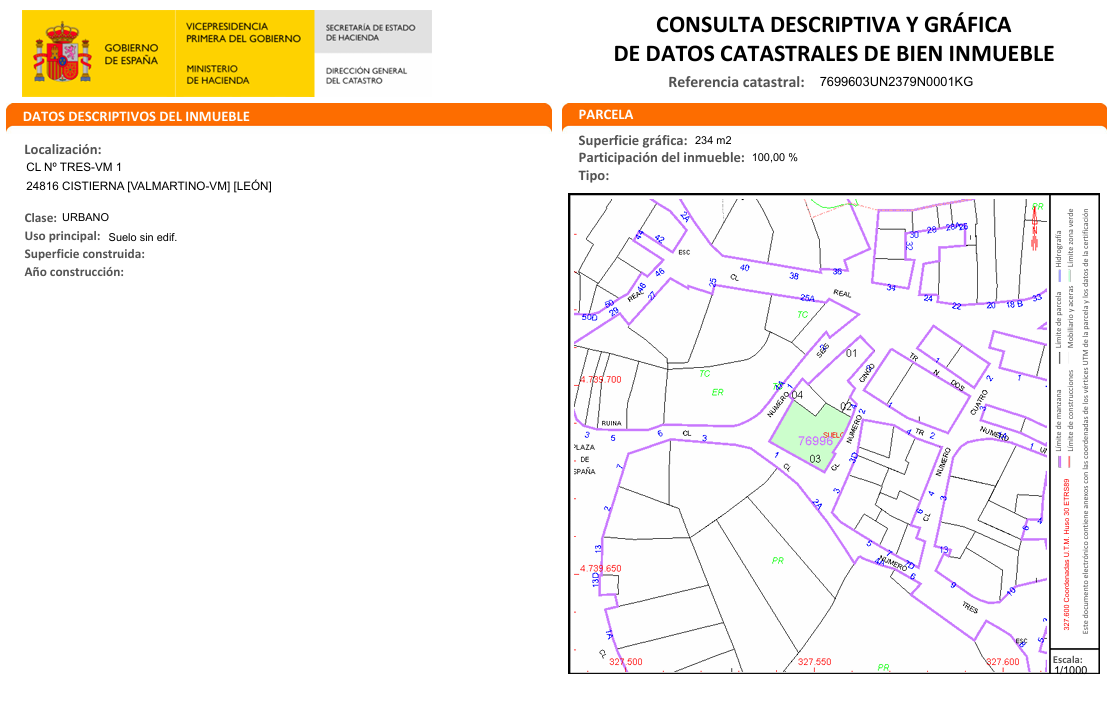Click the "Hidrografía" legend entry
The width and height of the screenshot is (1107, 704).
(1058, 255)
